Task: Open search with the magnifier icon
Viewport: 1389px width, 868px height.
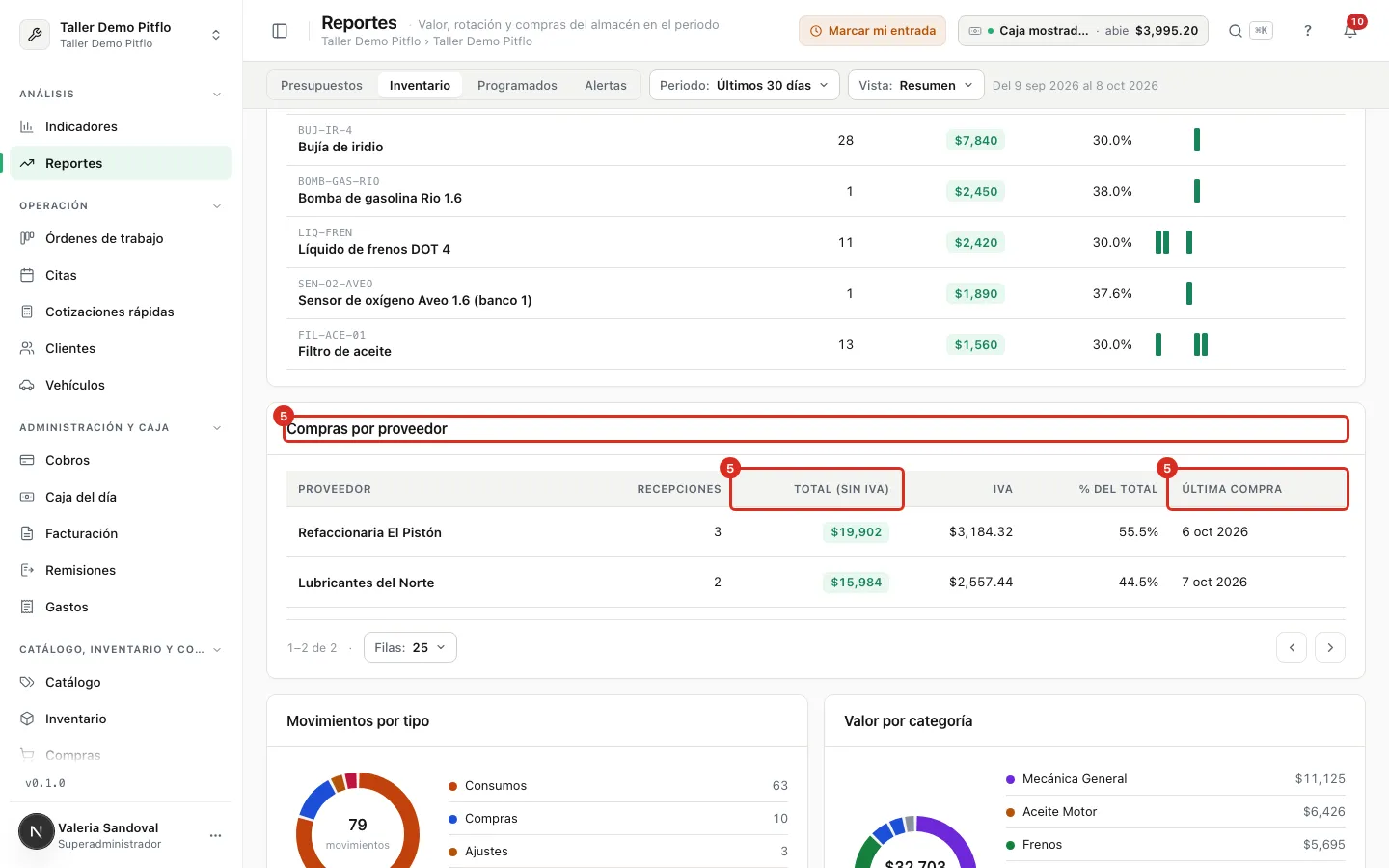Action: (1235, 31)
